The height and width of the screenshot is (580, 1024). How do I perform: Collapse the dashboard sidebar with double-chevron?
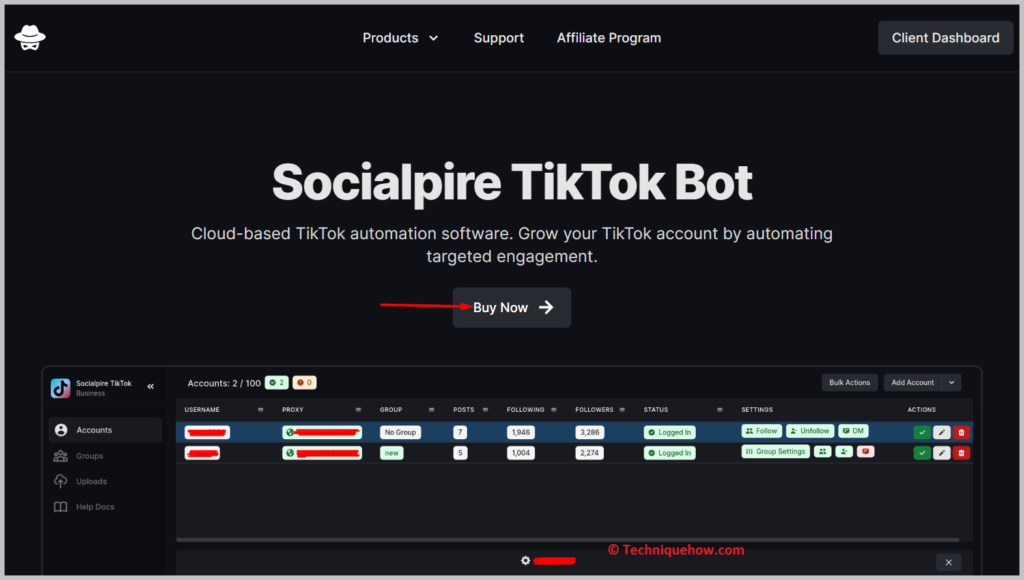[x=151, y=387]
